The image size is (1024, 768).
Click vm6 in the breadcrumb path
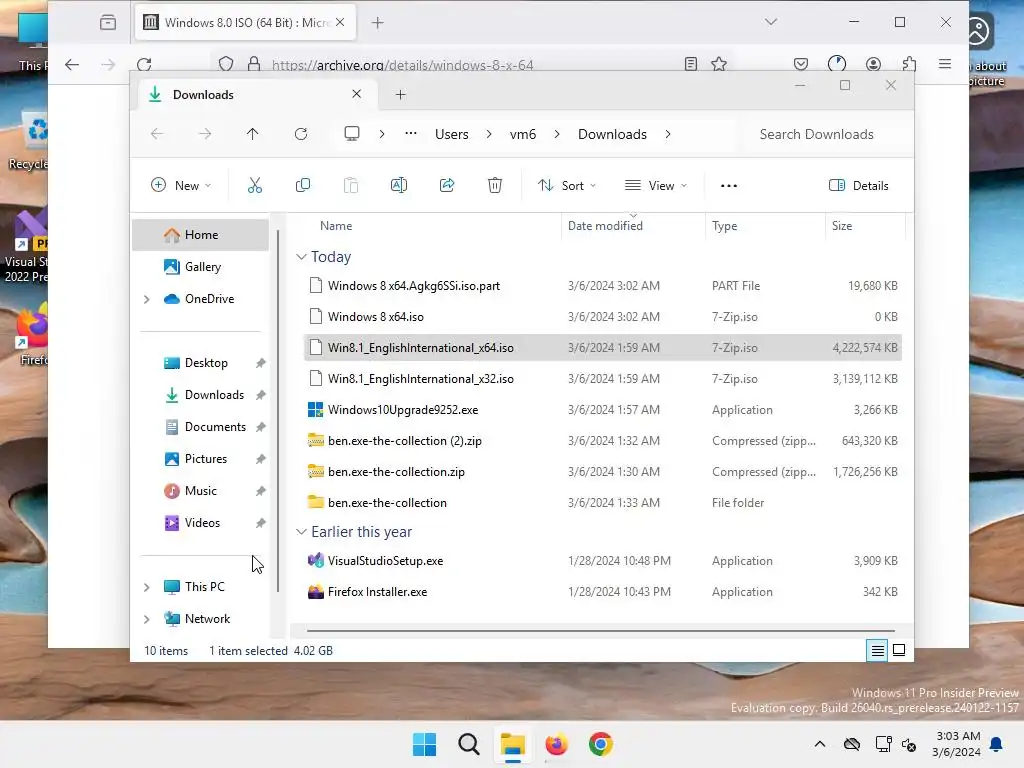point(523,134)
